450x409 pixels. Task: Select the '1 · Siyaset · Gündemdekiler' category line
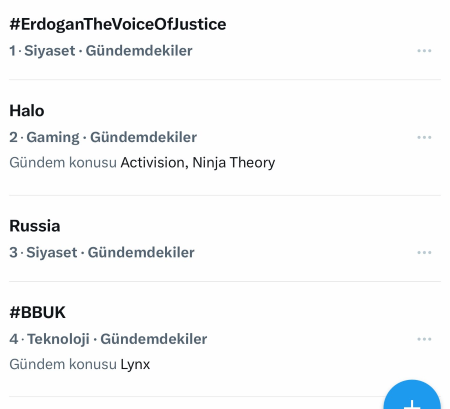click(x=101, y=51)
